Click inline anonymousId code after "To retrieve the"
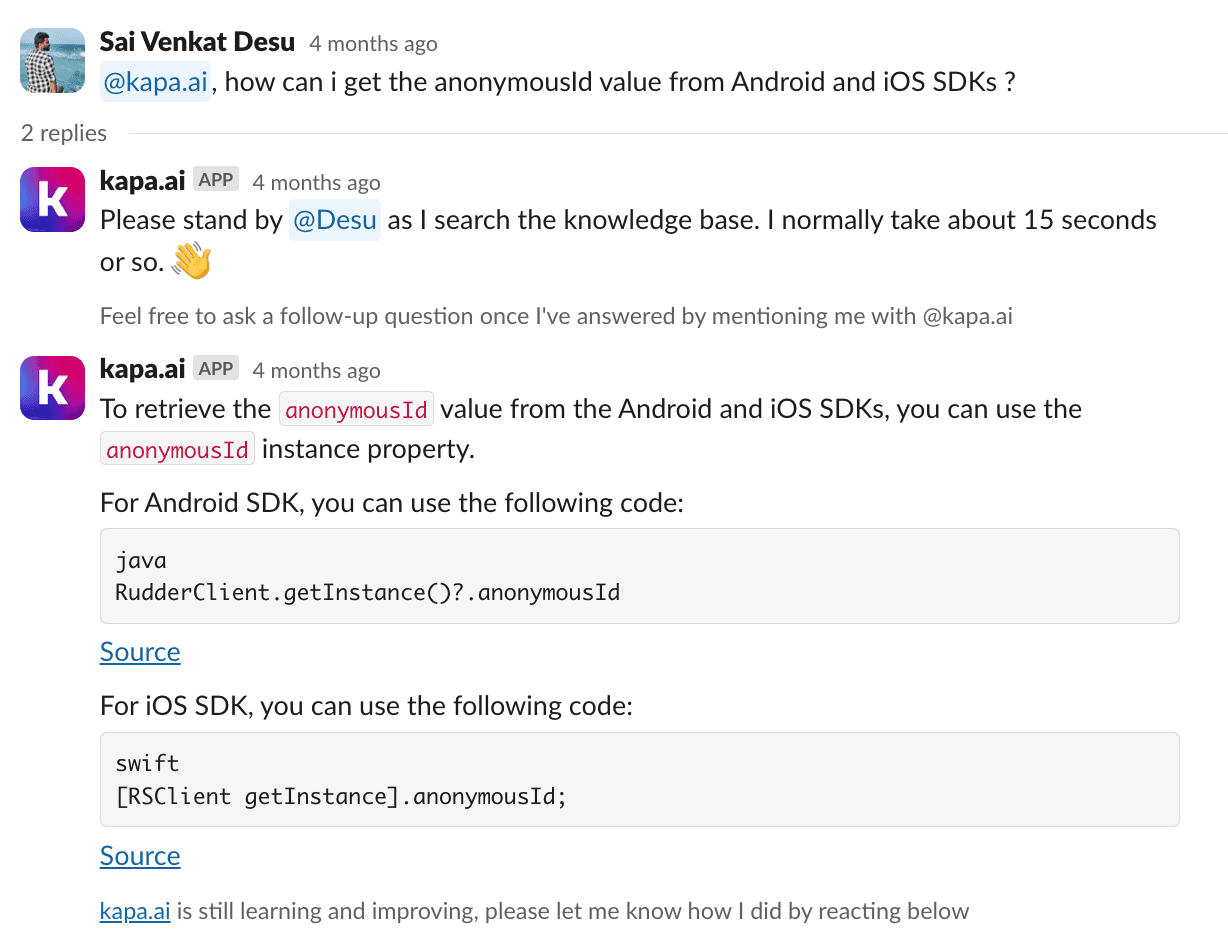 [x=356, y=410]
